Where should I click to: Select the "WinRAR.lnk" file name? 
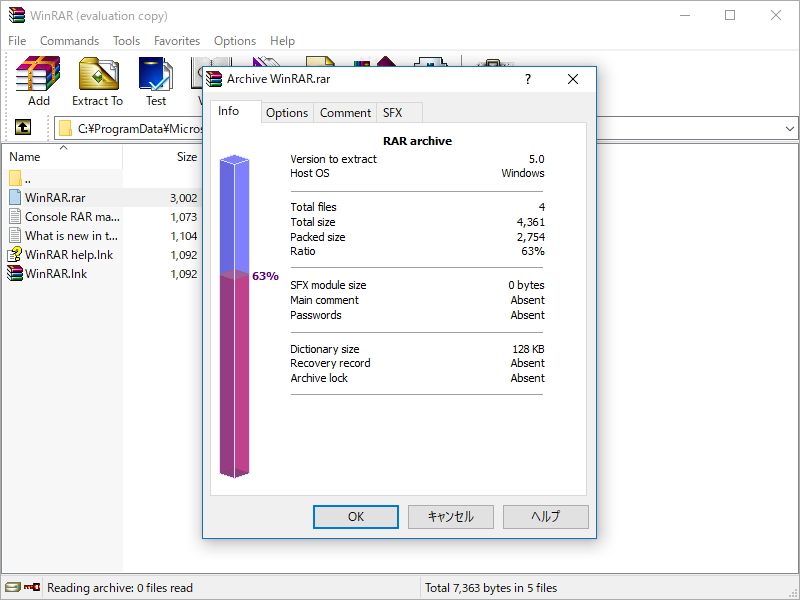56,273
